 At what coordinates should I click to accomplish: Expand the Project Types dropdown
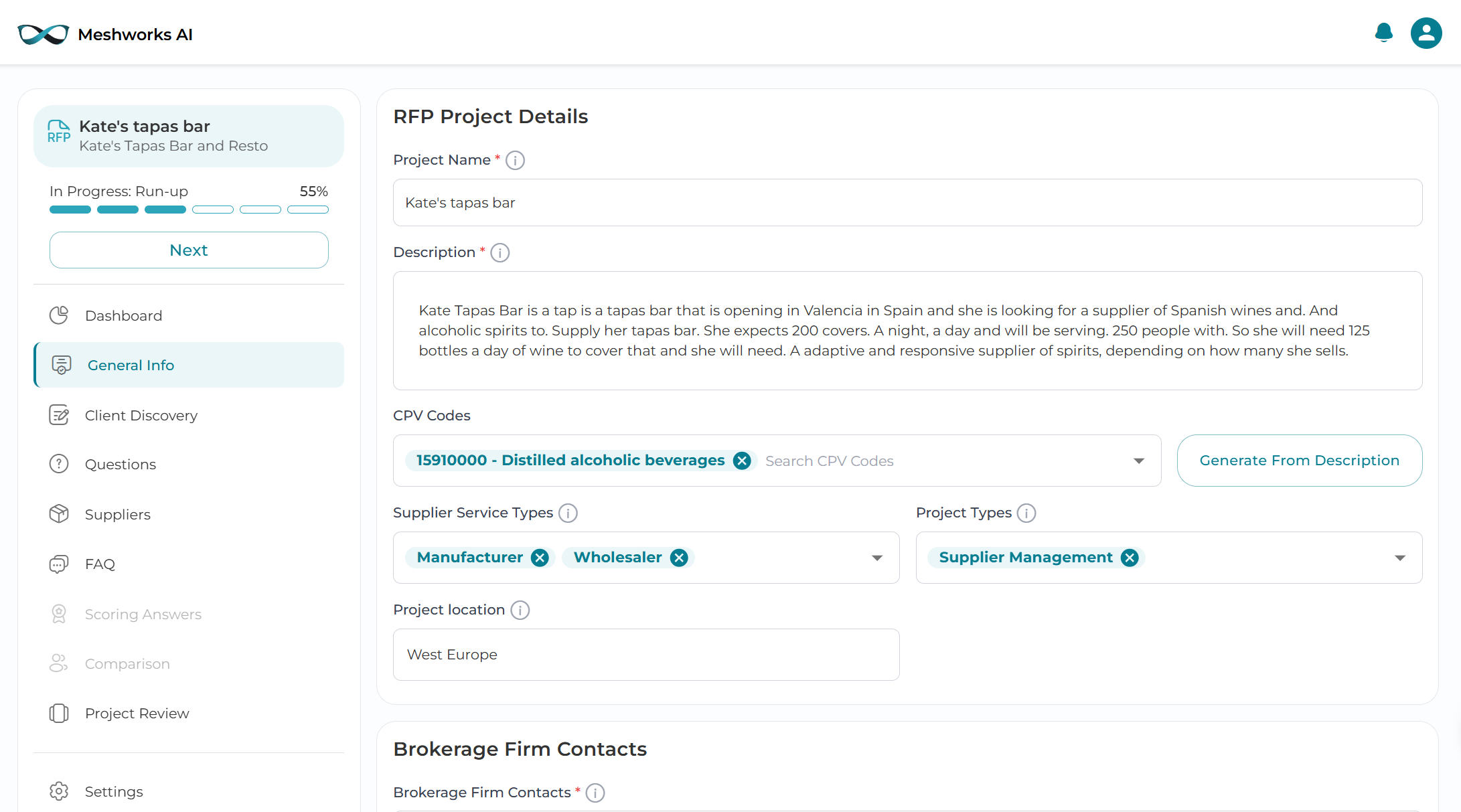(1401, 558)
